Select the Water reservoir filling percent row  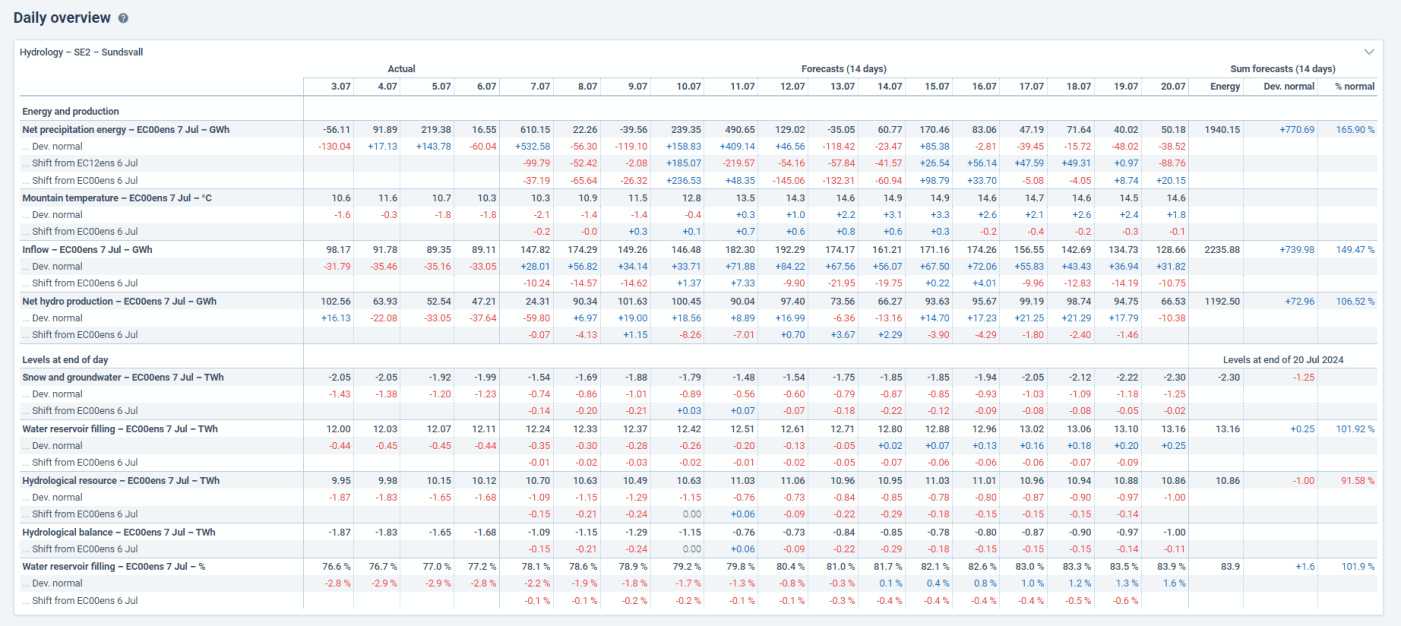[x=699, y=566]
